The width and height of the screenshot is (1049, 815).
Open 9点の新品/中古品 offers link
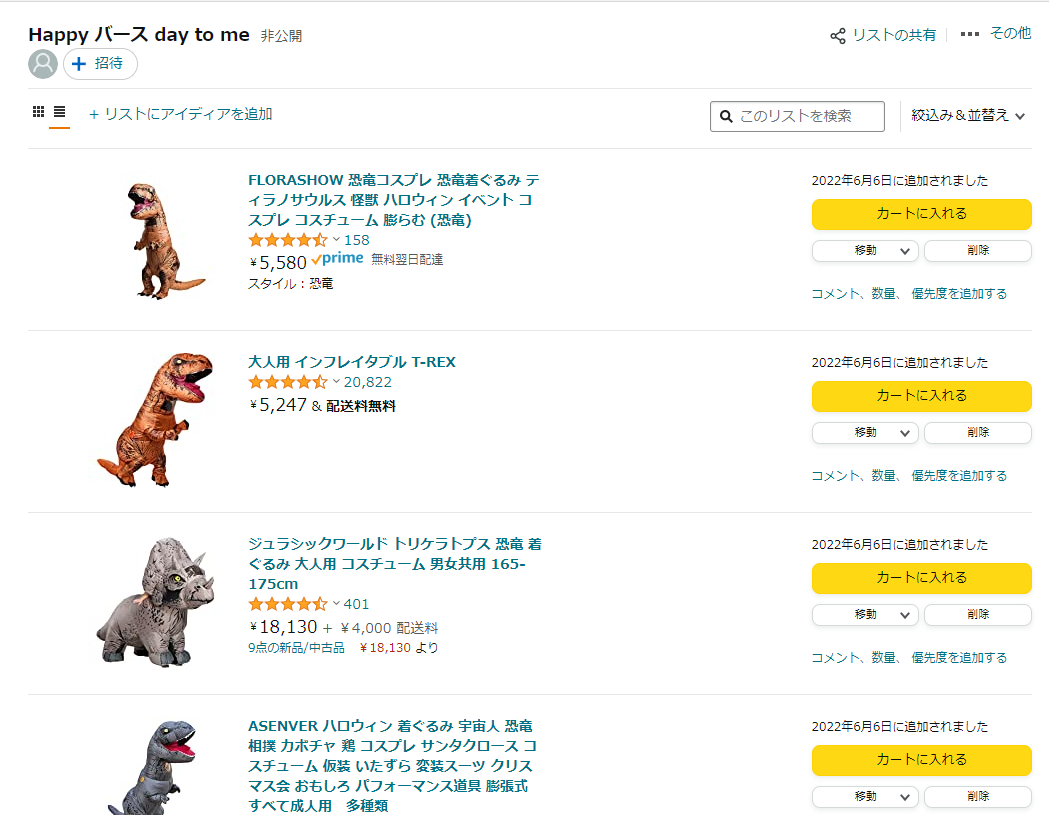click(x=296, y=648)
